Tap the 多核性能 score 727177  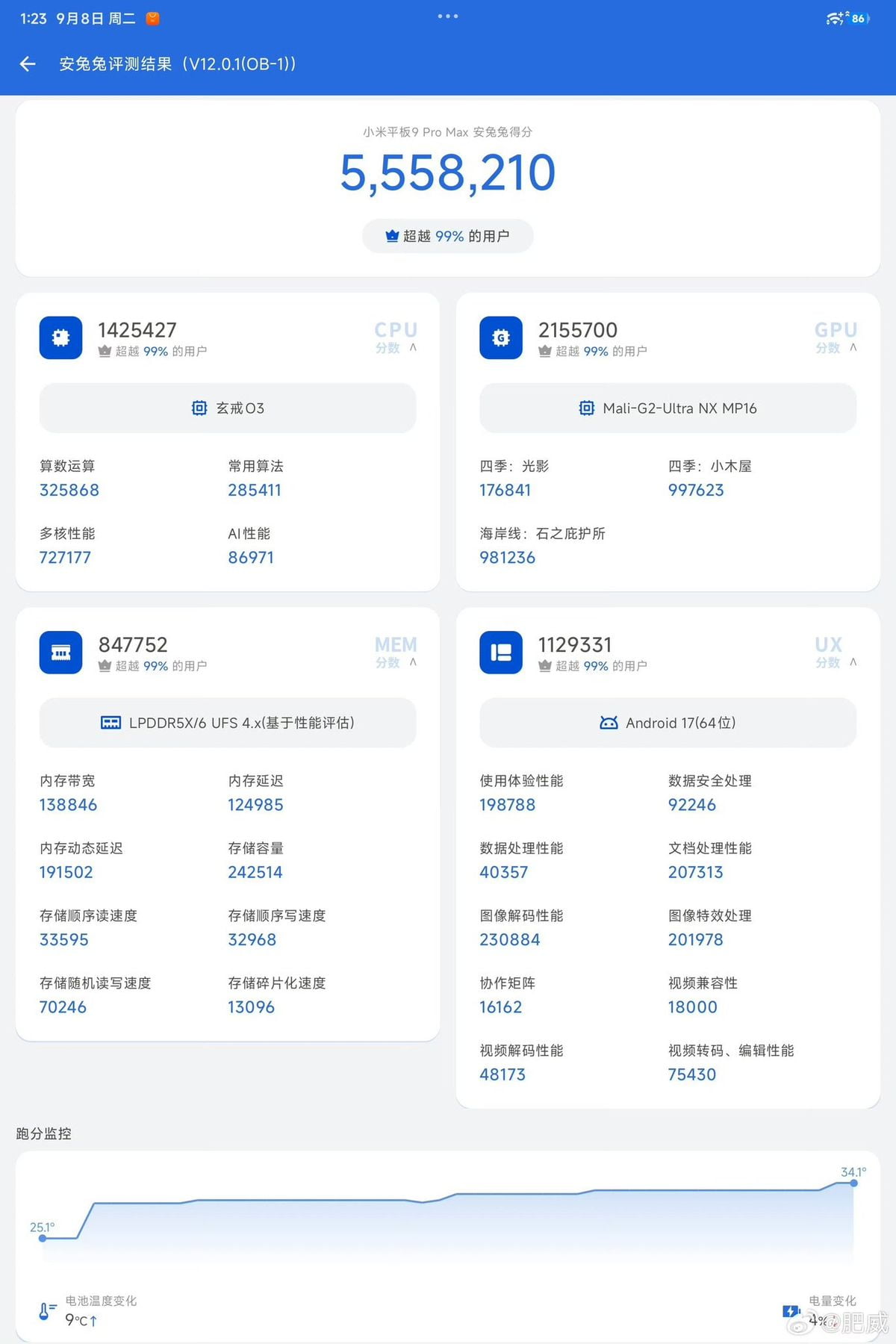pos(66,558)
